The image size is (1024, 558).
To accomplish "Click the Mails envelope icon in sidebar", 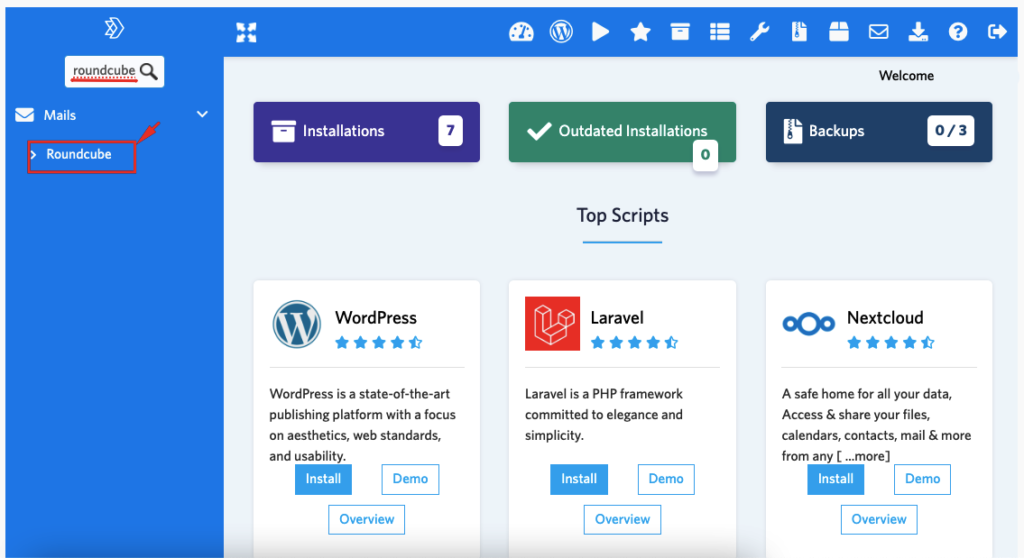I will [25, 115].
